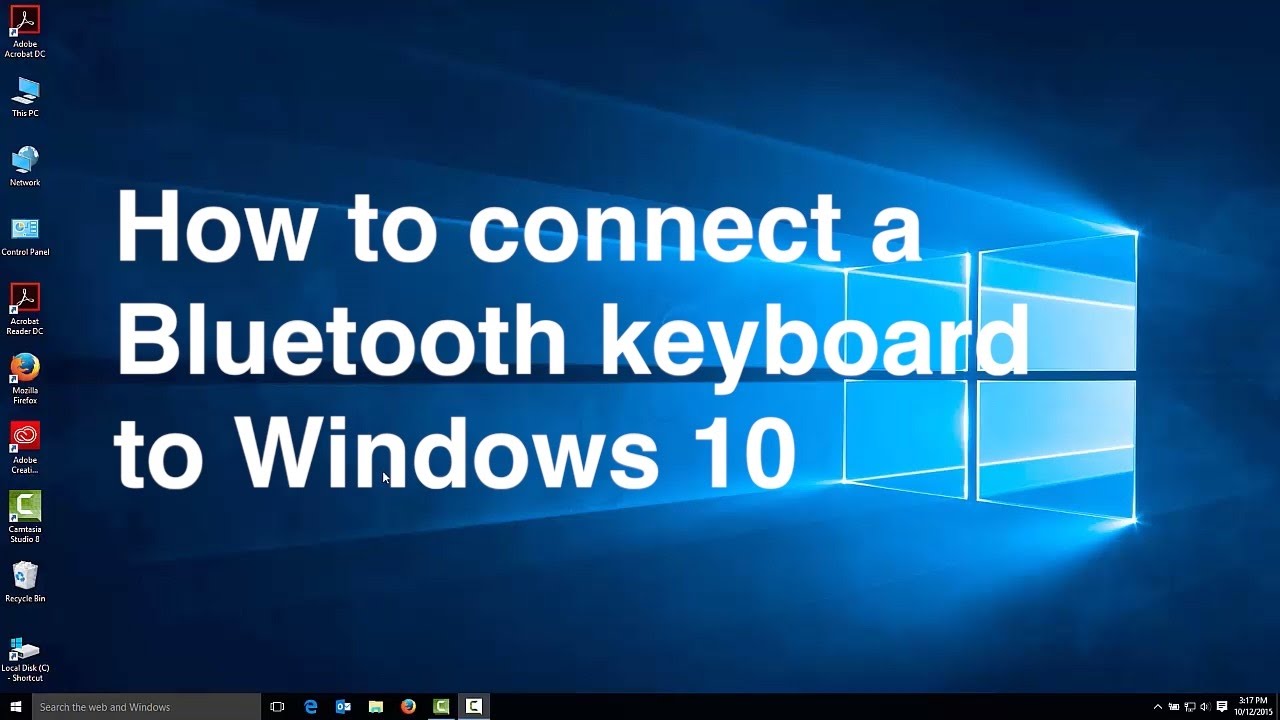This screenshot has height=720, width=1280.
Task: Open the Action Center notifications icon
Action: click(x=1222, y=707)
